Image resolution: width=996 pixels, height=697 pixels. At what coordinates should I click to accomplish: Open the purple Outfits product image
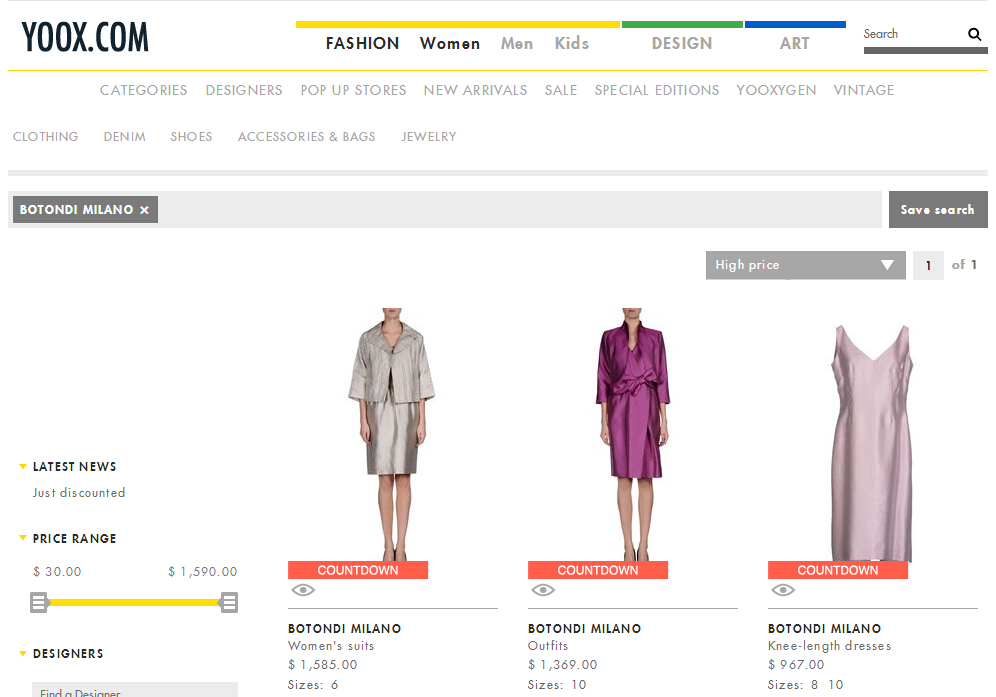(632, 435)
